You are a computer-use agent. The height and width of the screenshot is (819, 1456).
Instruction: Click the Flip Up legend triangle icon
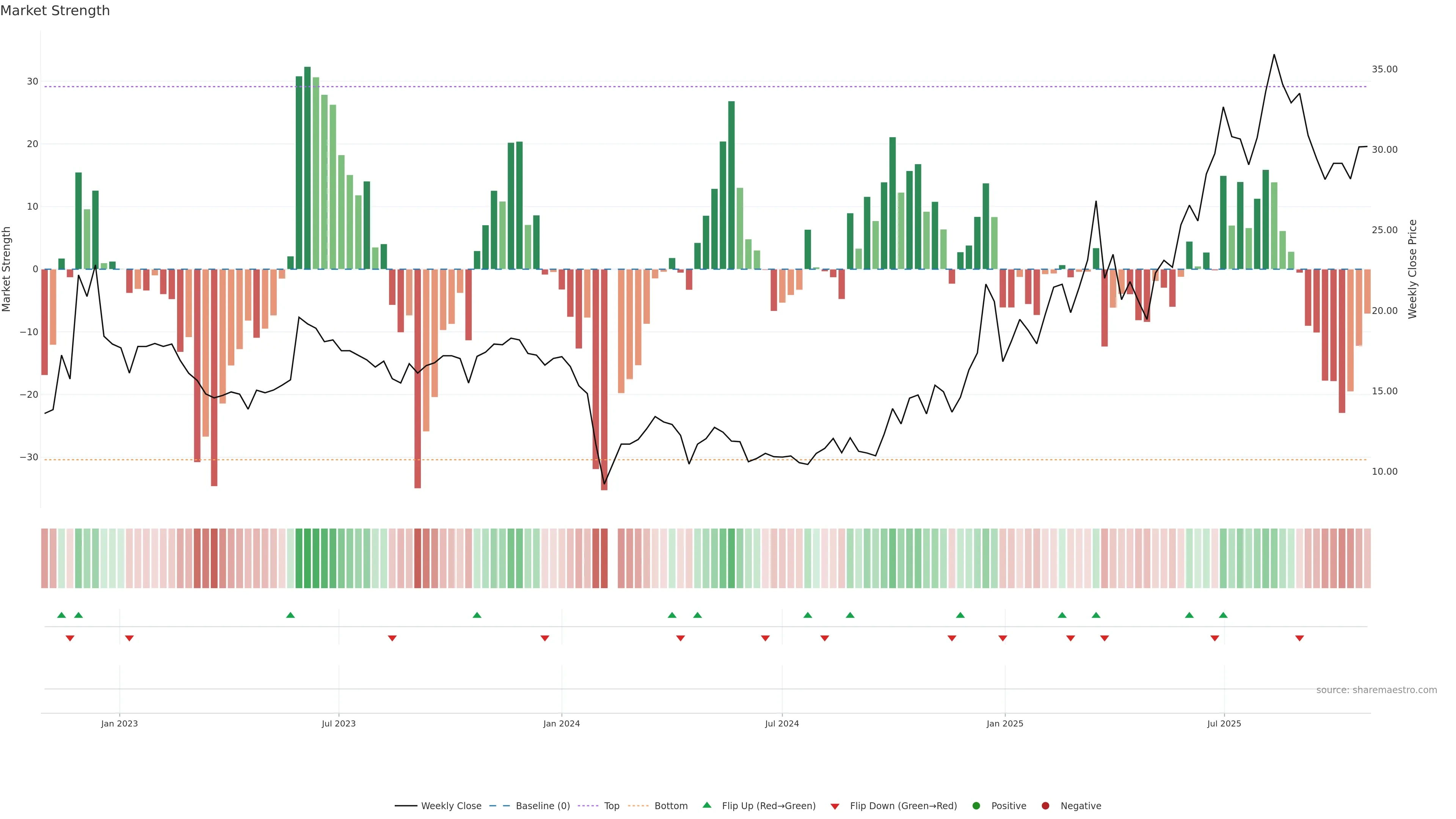706,805
